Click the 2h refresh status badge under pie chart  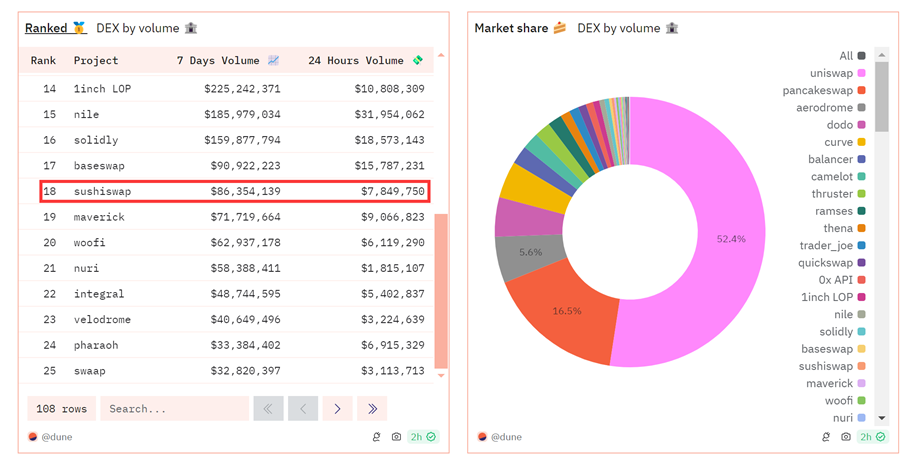click(873, 437)
